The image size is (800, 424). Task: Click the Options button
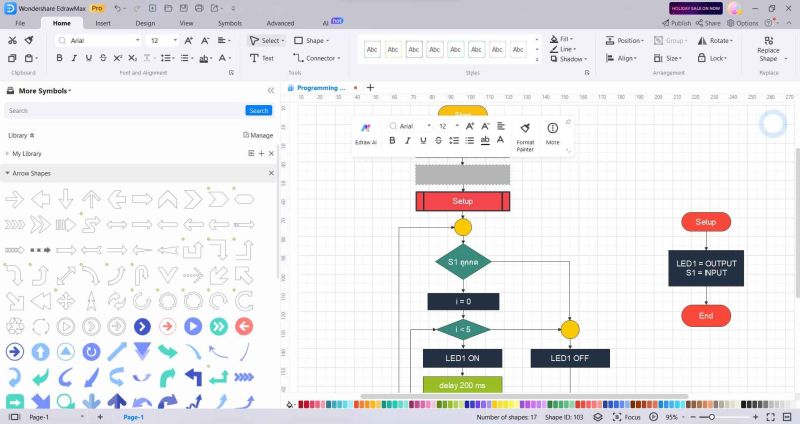coord(743,23)
